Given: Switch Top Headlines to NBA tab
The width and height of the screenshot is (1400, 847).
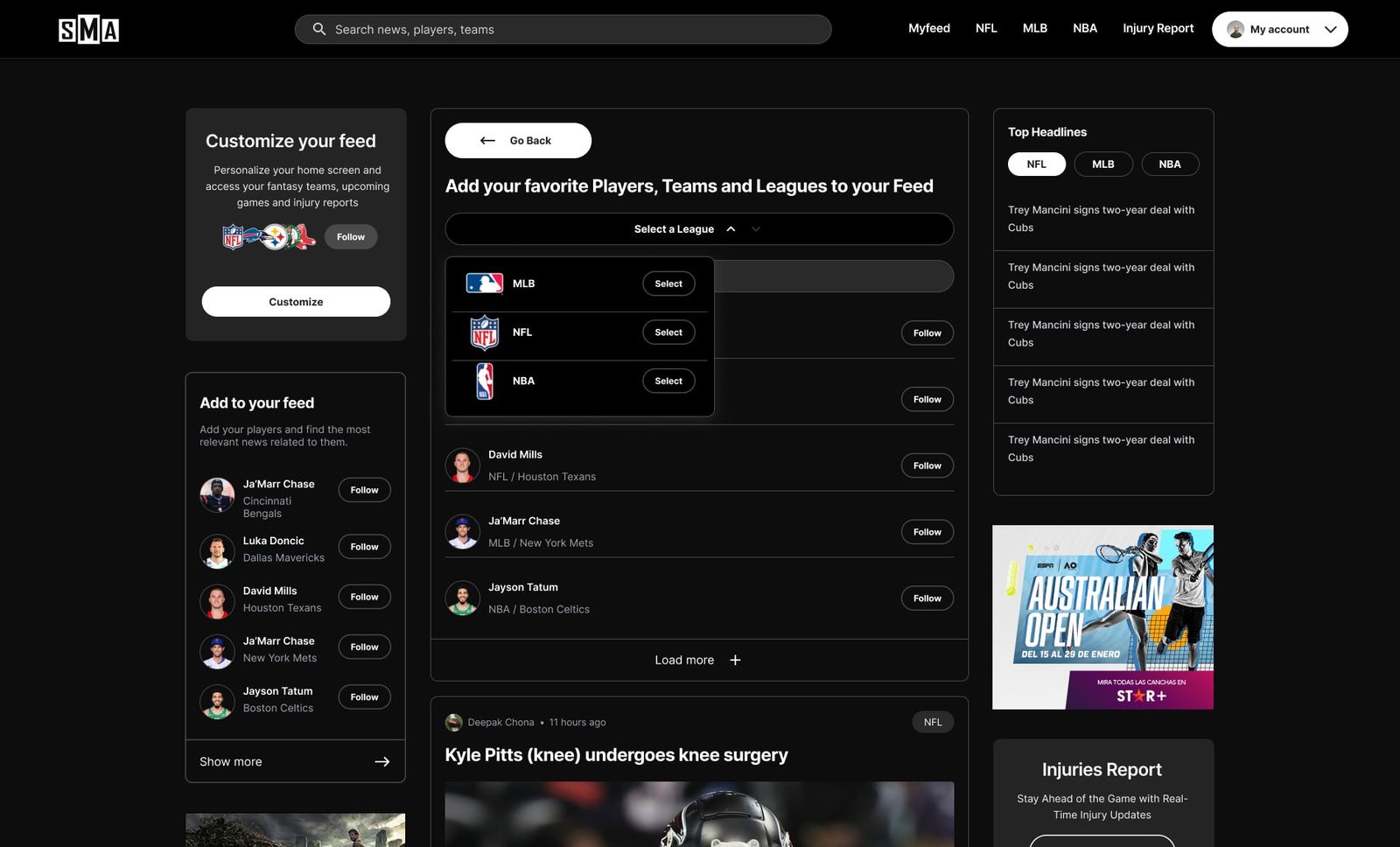Looking at the screenshot, I should 1170,164.
